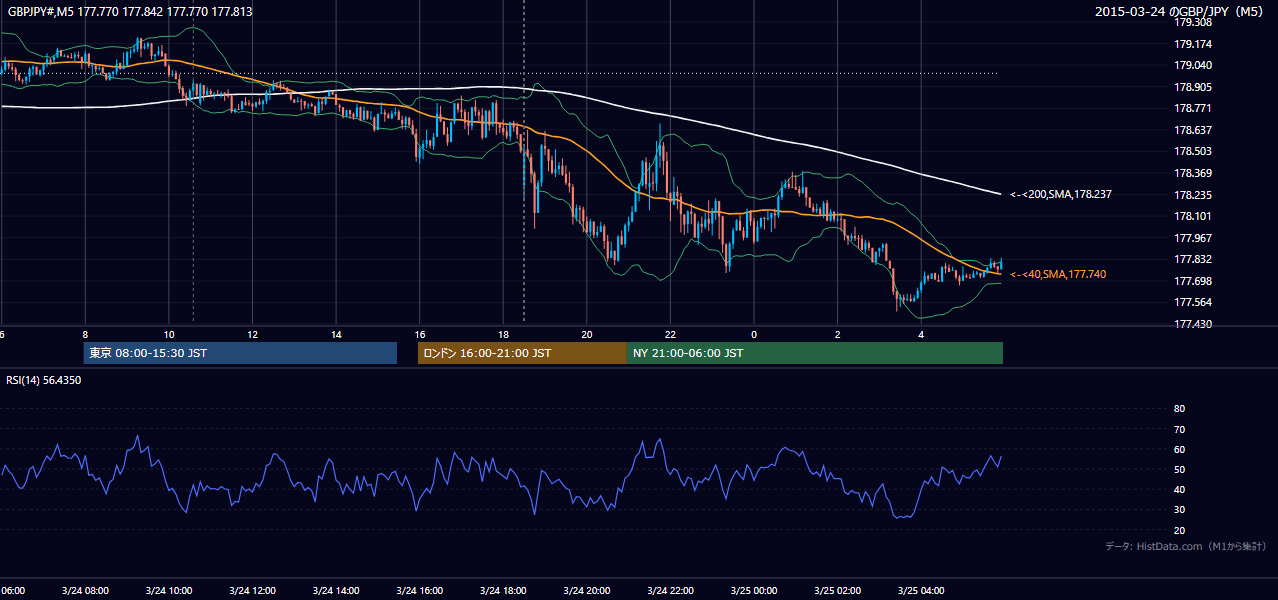Click the 3/24 12:00 time axis label
The height and width of the screenshot is (600, 1278).
[x=252, y=590]
